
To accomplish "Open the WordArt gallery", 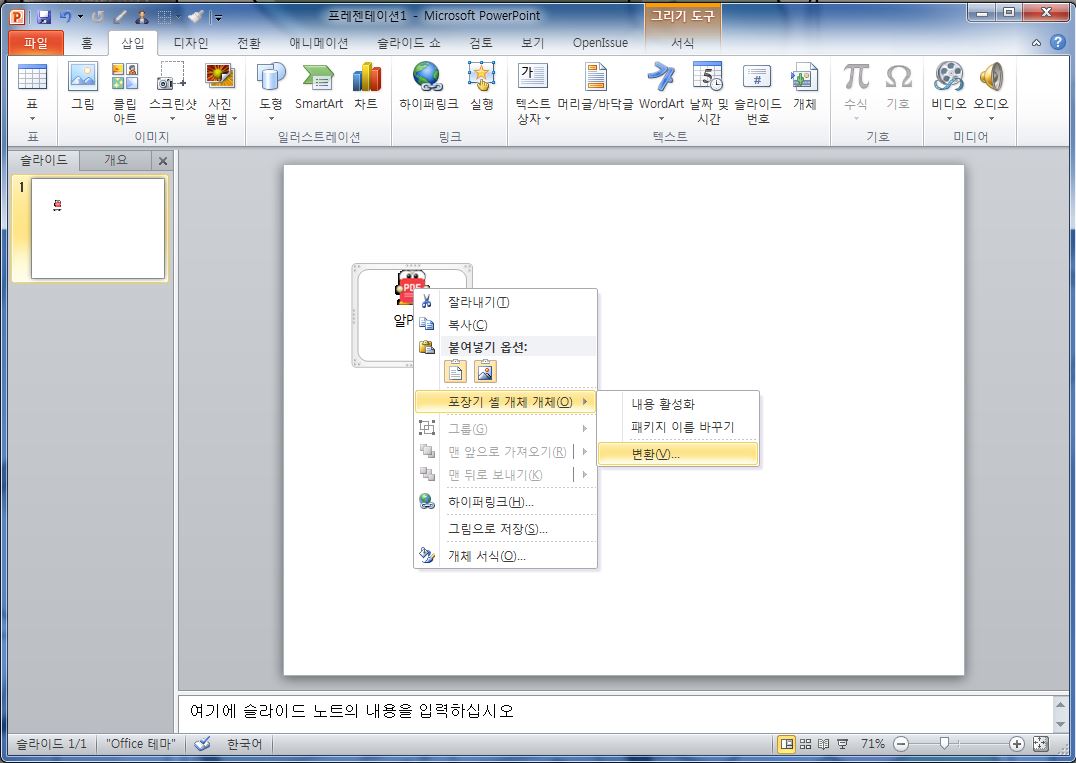I will (661, 91).
